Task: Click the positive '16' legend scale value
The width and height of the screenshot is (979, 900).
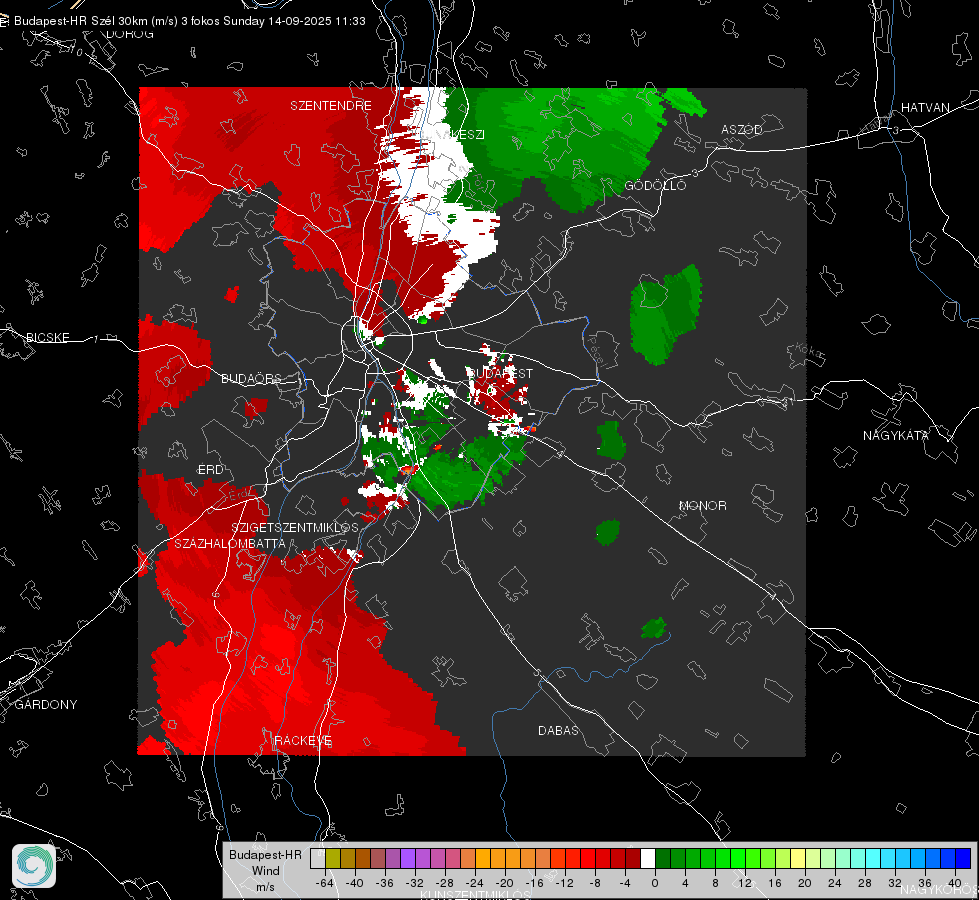Action: tap(775, 883)
